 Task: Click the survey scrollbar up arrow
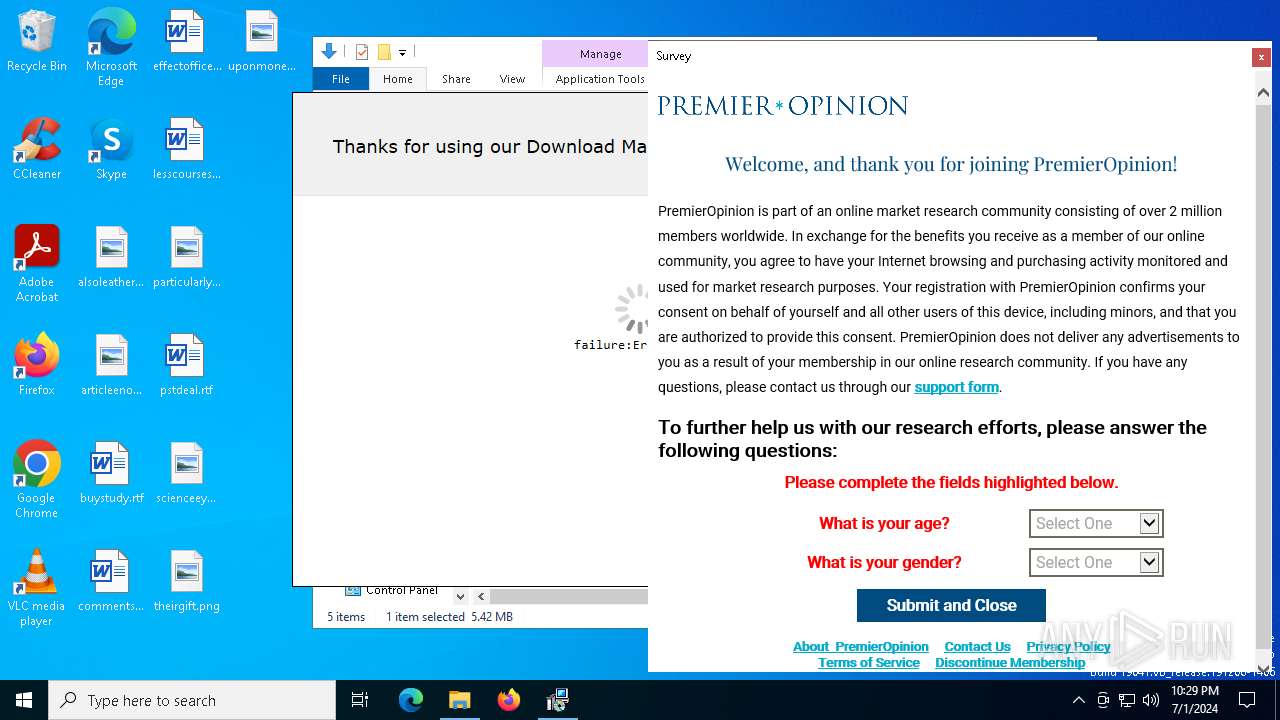tap(1264, 92)
